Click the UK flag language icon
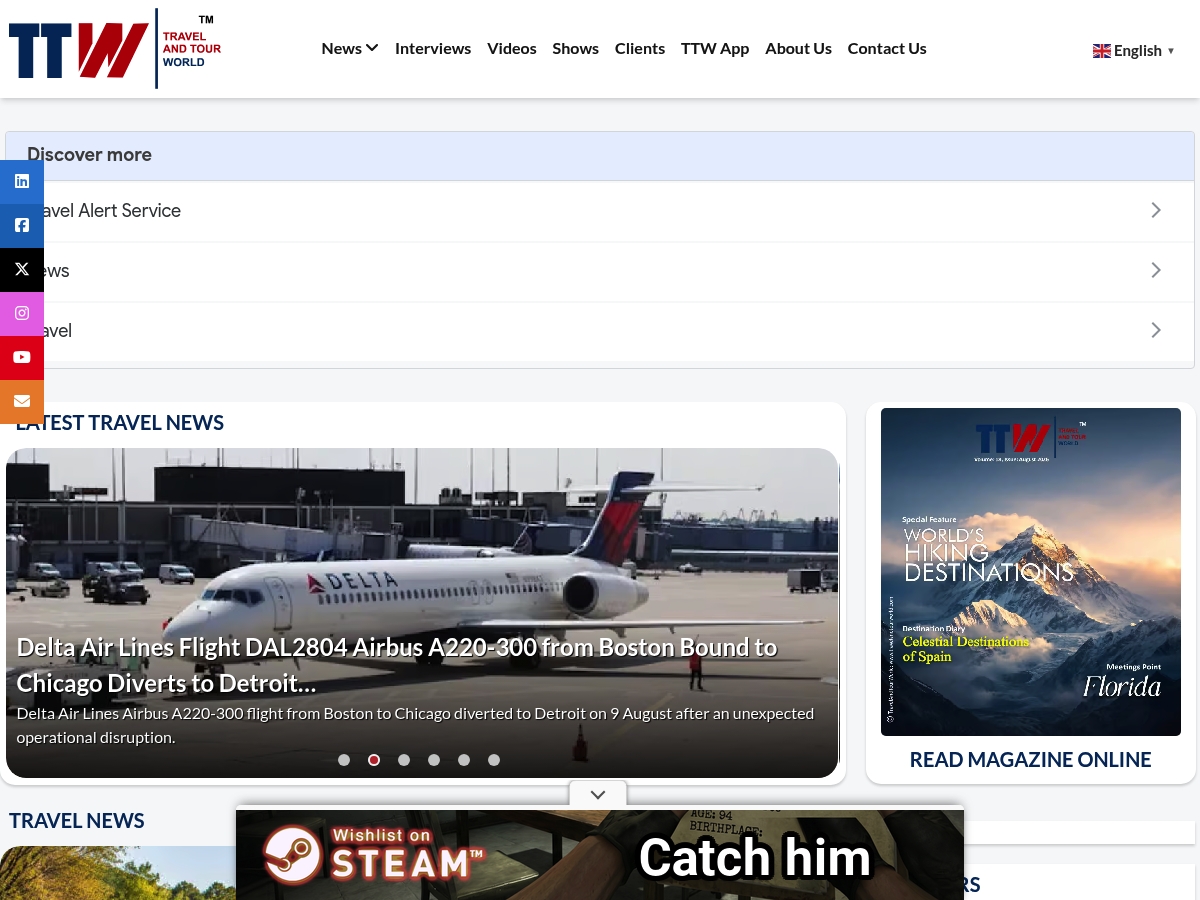The width and height of the screenshot is (1200, 900). (1102, 51)
